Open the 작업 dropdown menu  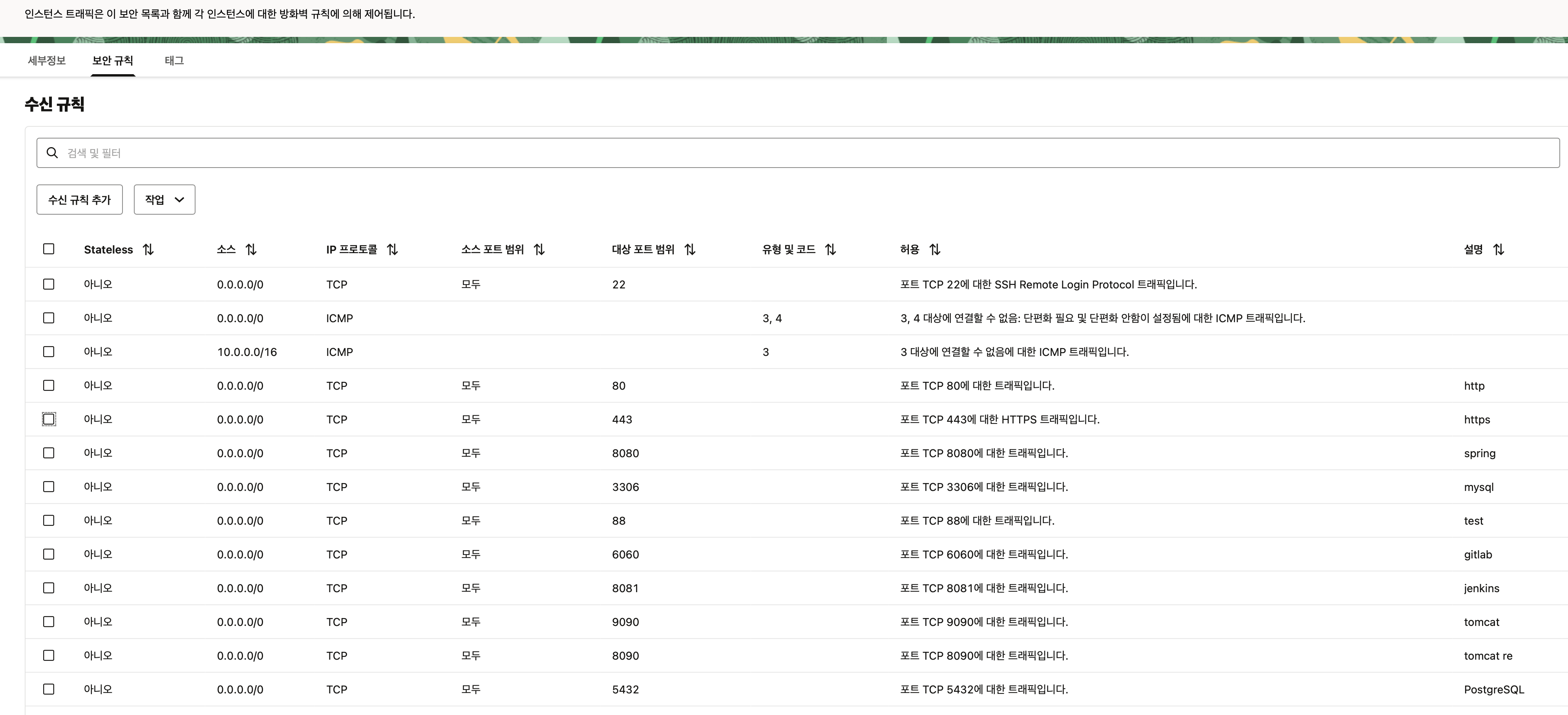[164, 200]
